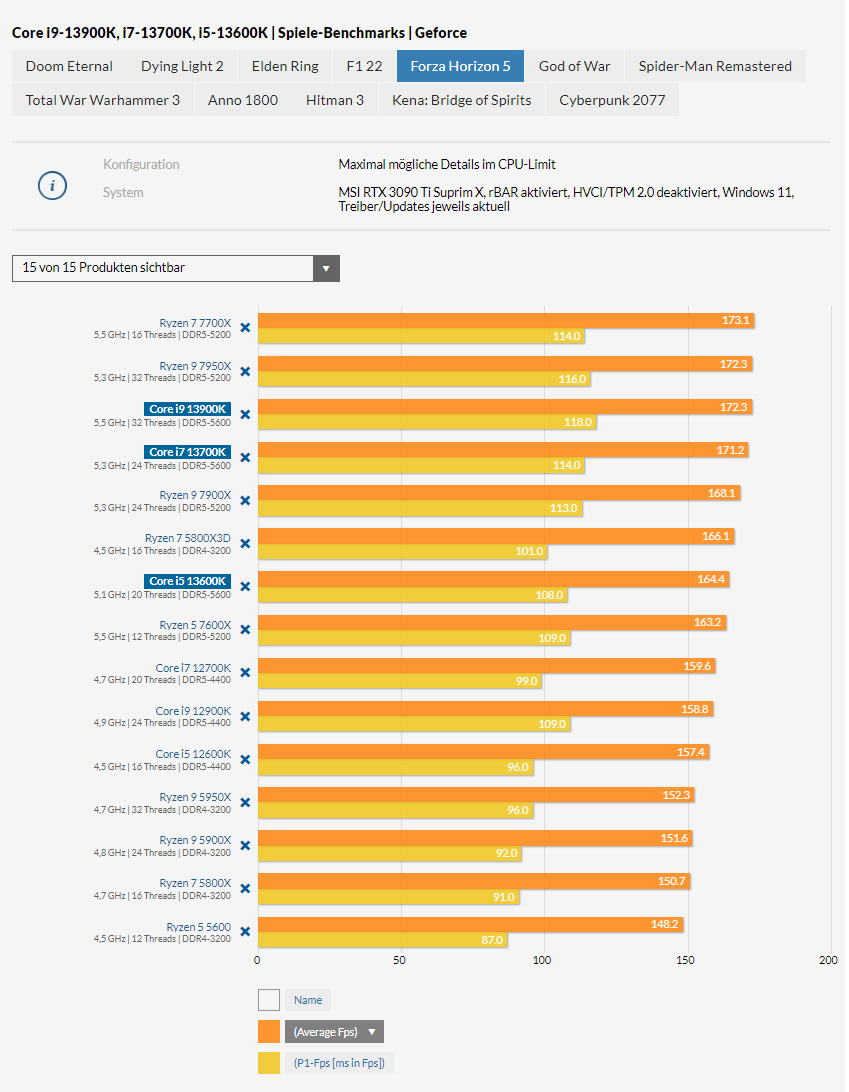Open the God of War tab
Image resolution: width=849 pixels, height=1092 pixels.
[575, 66]
